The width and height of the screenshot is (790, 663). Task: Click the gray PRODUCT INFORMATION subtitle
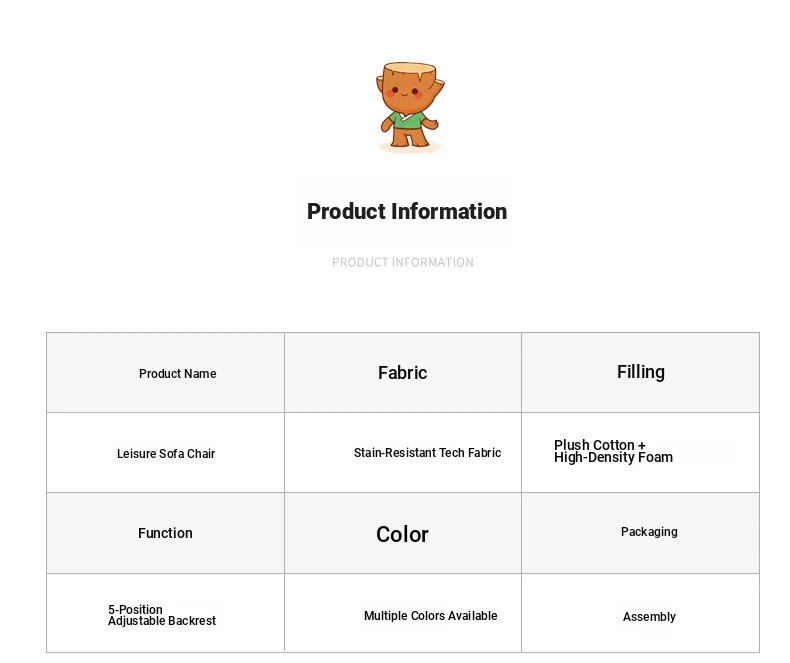[x=403, y=263]
